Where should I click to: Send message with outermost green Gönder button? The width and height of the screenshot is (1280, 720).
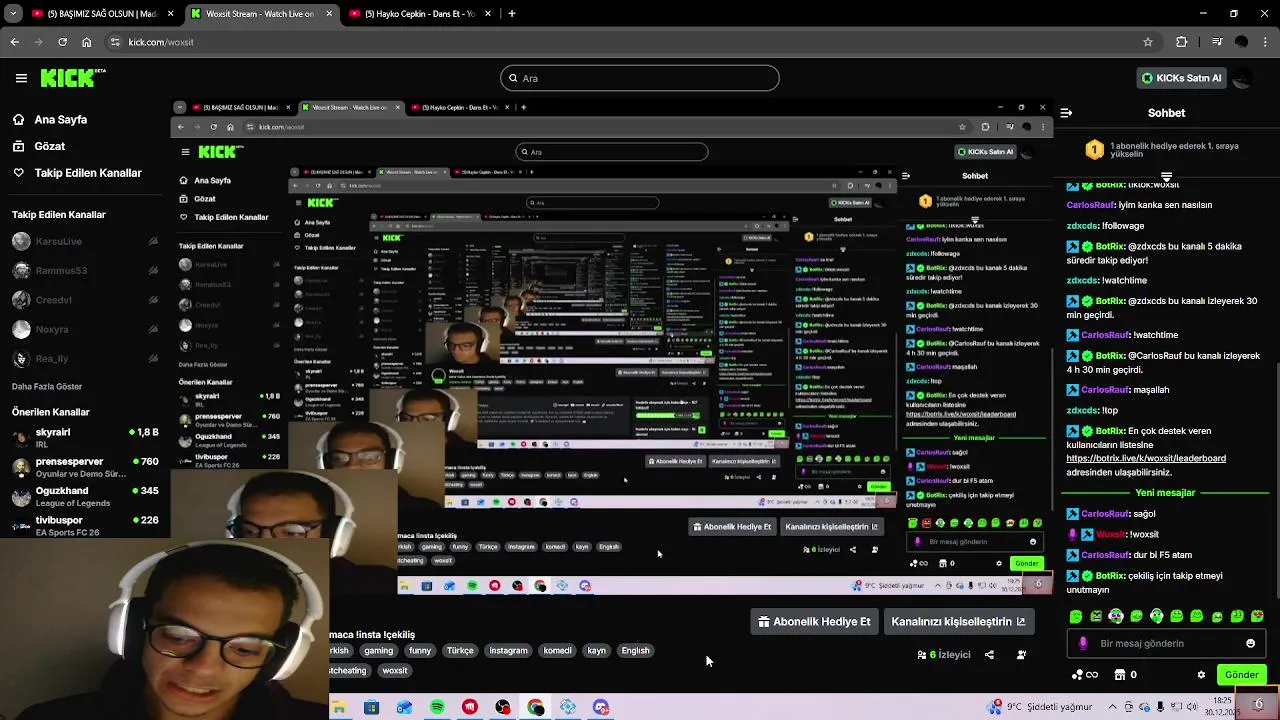[1241, 675]
